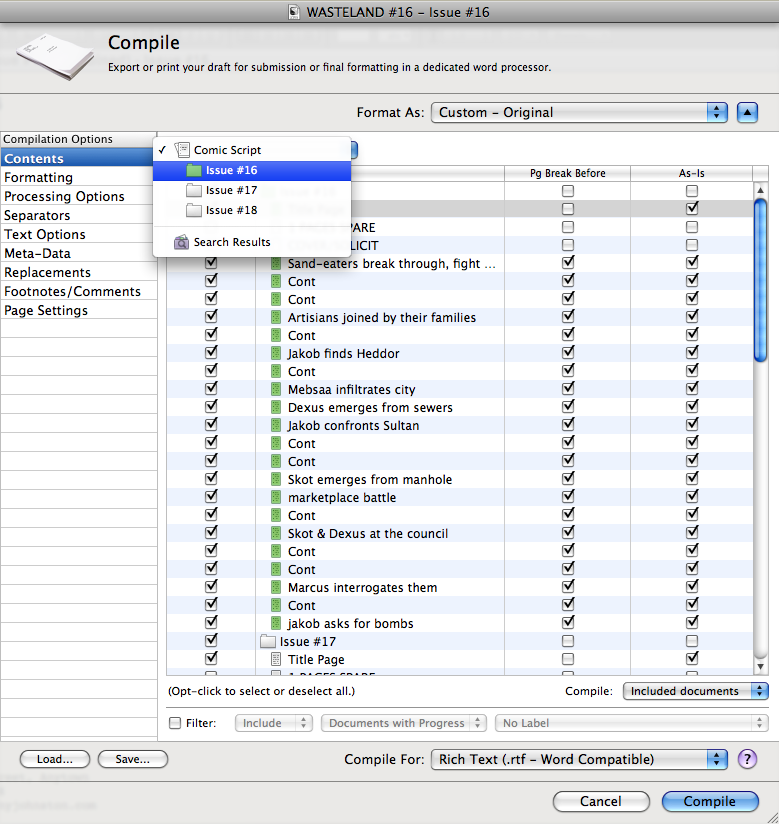Switch to the Formatting options pane
Screen dimensions: 779x824
[x=38, y=178]
